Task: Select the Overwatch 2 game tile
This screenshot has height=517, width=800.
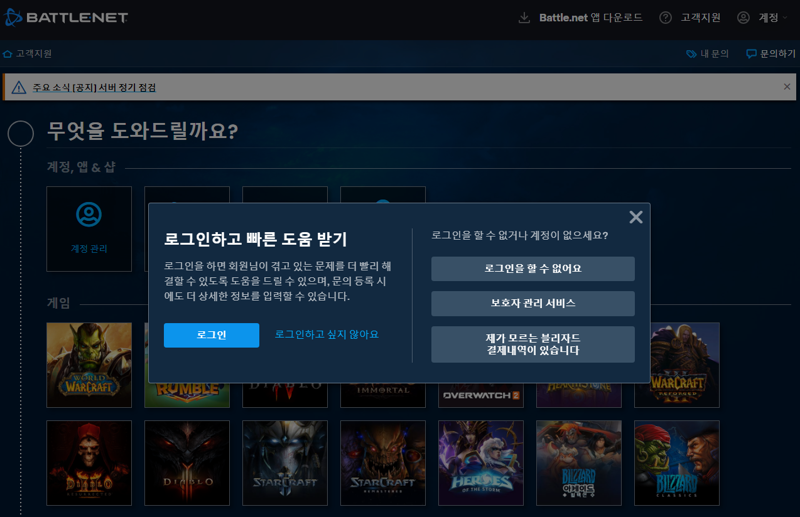Action: (481, 395)
